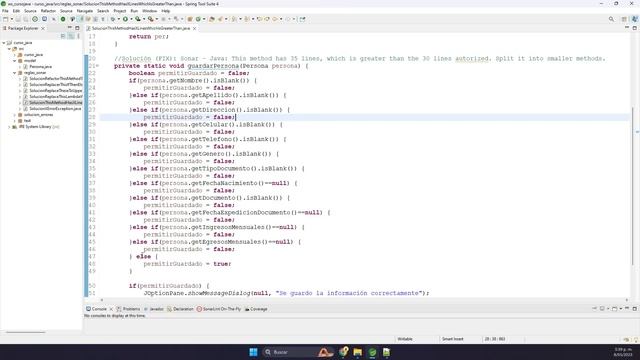Fold the guardarPersona method at line 21
This screenshot has width=640, height=360.
point(97,66)
